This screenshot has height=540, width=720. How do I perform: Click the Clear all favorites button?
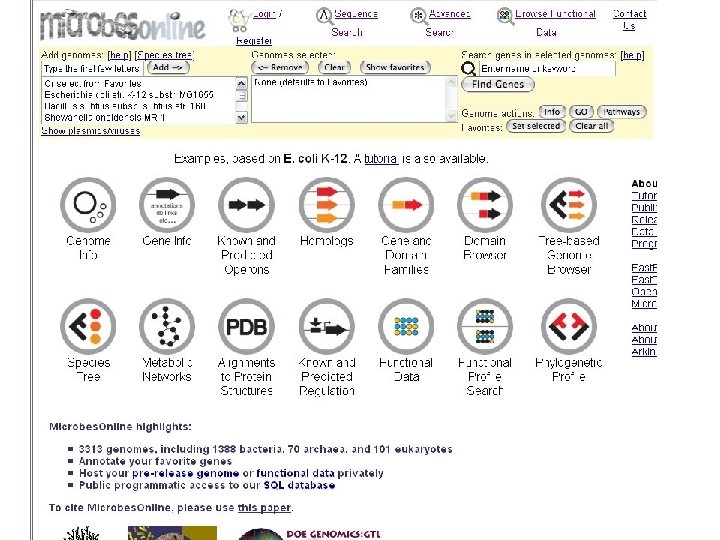591,126
